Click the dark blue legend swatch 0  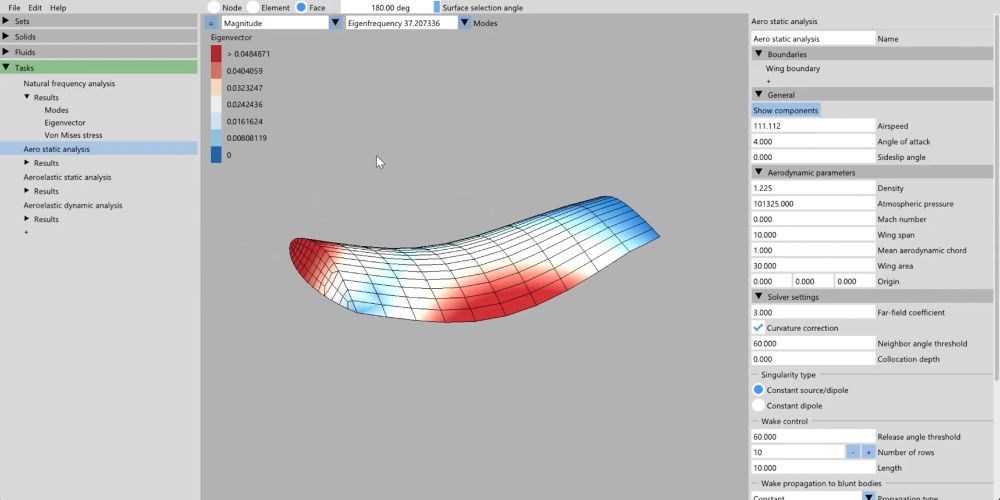coord(216,155)
